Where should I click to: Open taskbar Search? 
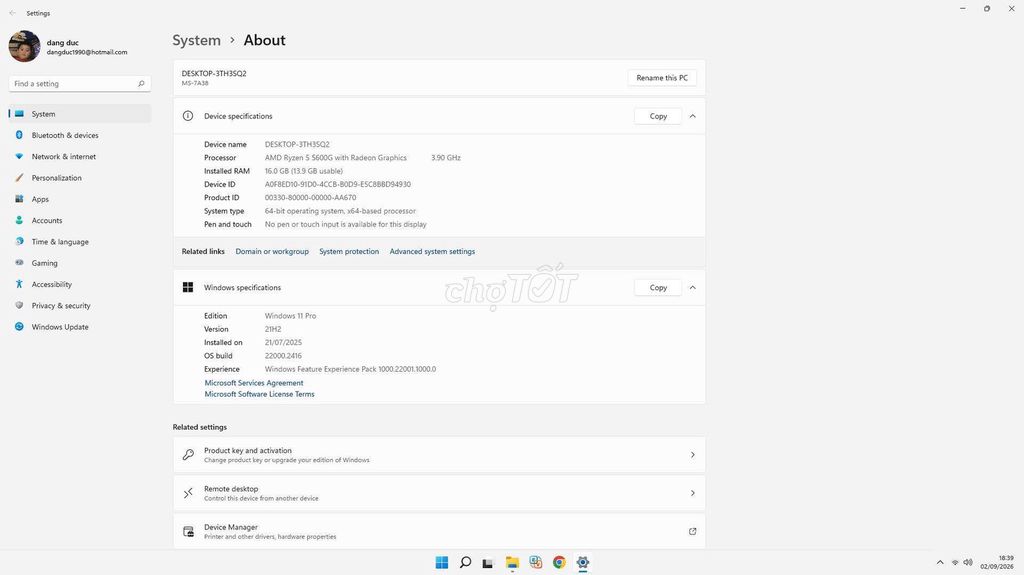click(x=466, y=563)
